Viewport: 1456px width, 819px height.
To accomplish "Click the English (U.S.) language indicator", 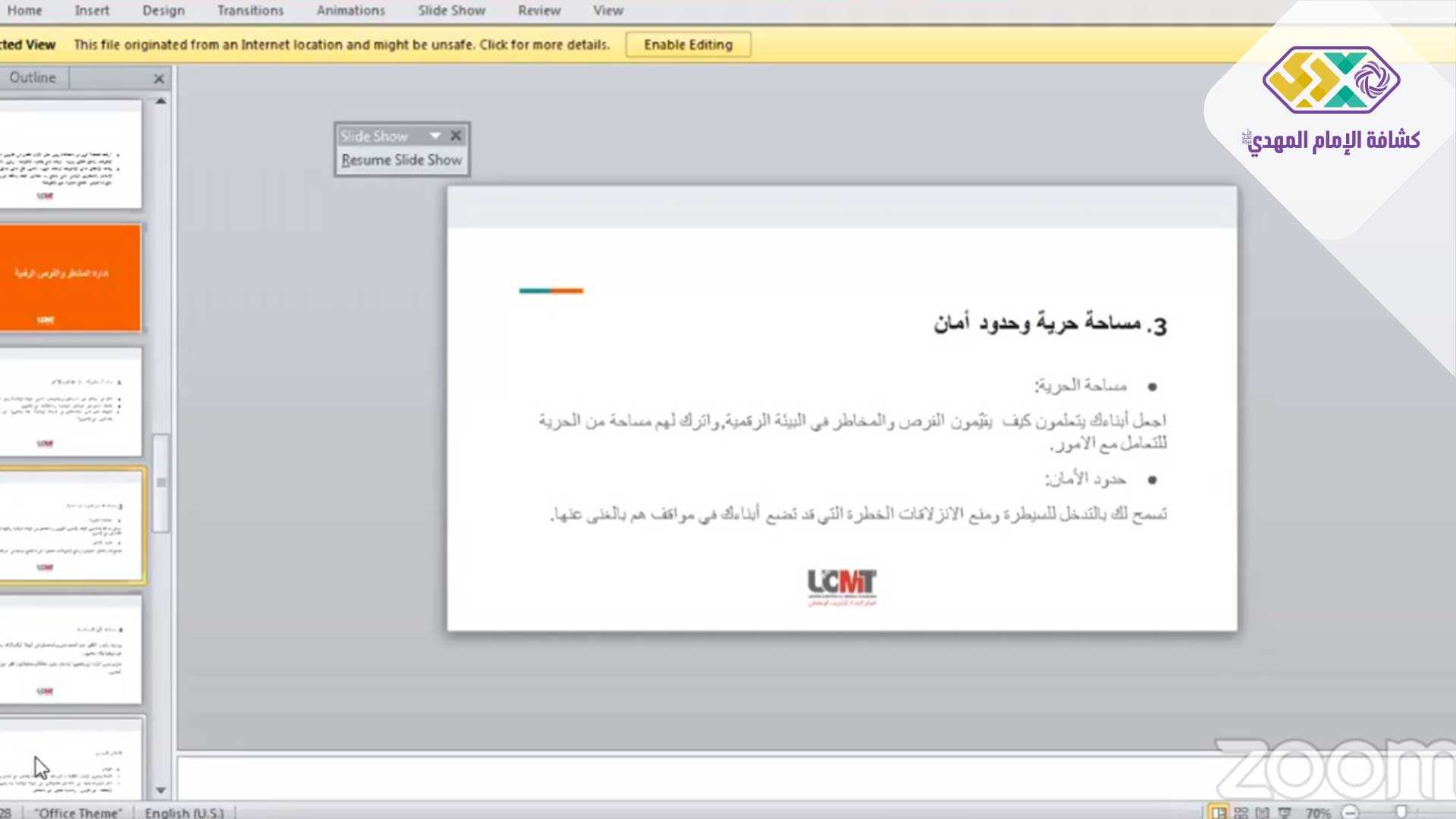I will (184, 812).
